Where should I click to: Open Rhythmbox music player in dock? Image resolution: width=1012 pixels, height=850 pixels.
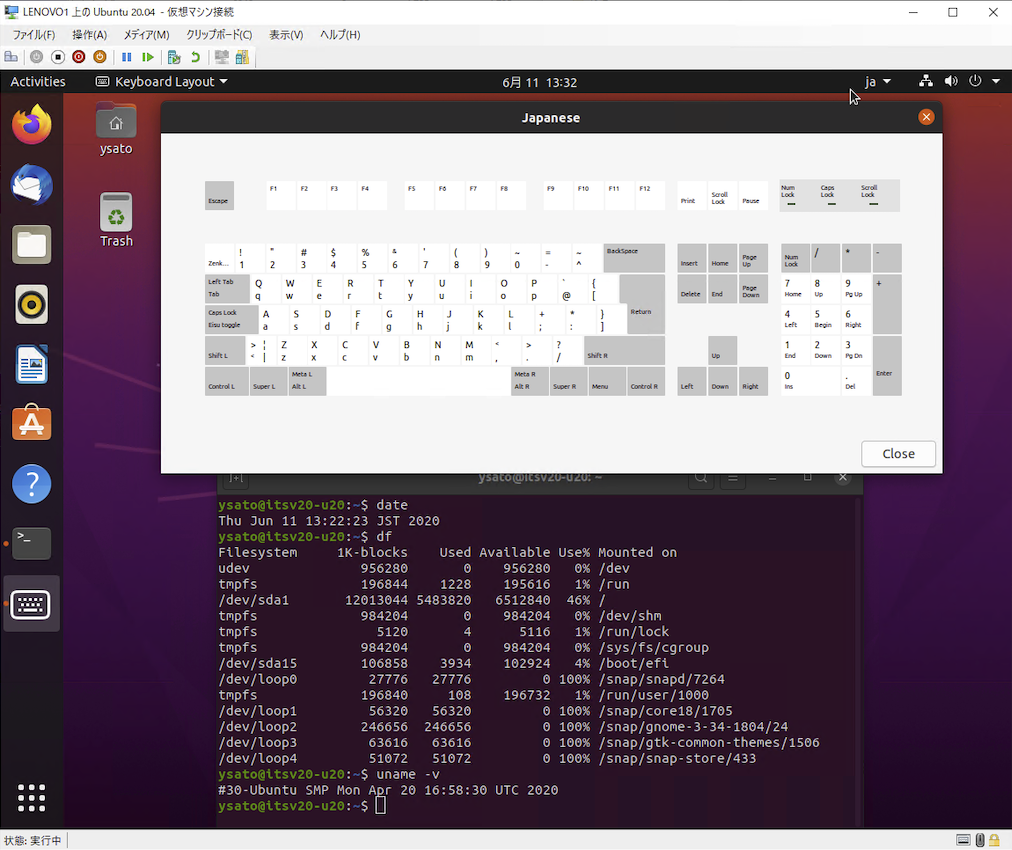tap(32, 304)
